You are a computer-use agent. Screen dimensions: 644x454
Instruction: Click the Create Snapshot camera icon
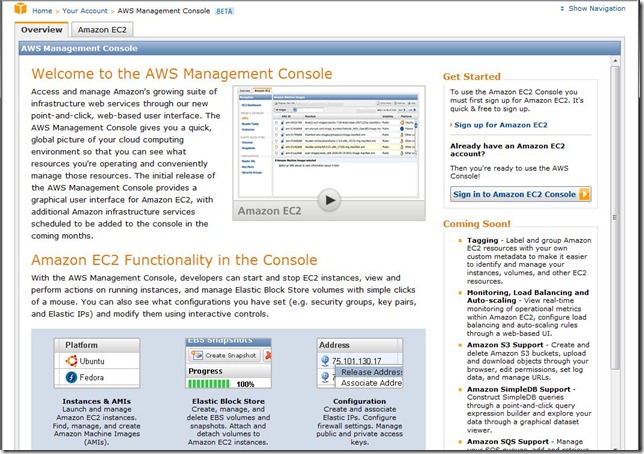pos(197,355)
